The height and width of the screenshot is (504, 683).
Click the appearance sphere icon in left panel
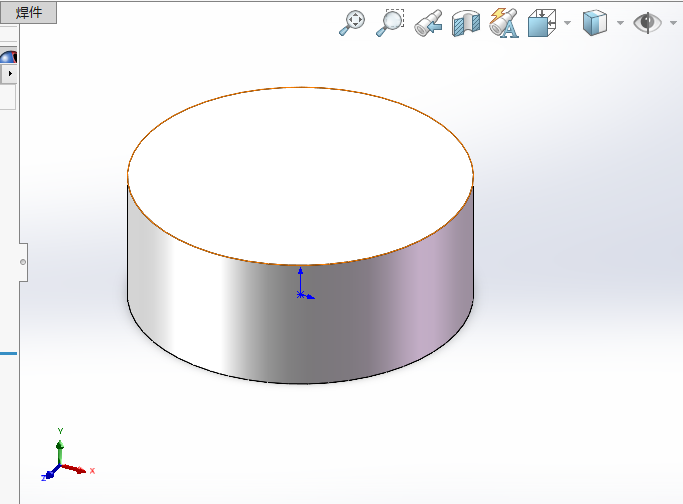click(8, 57)
